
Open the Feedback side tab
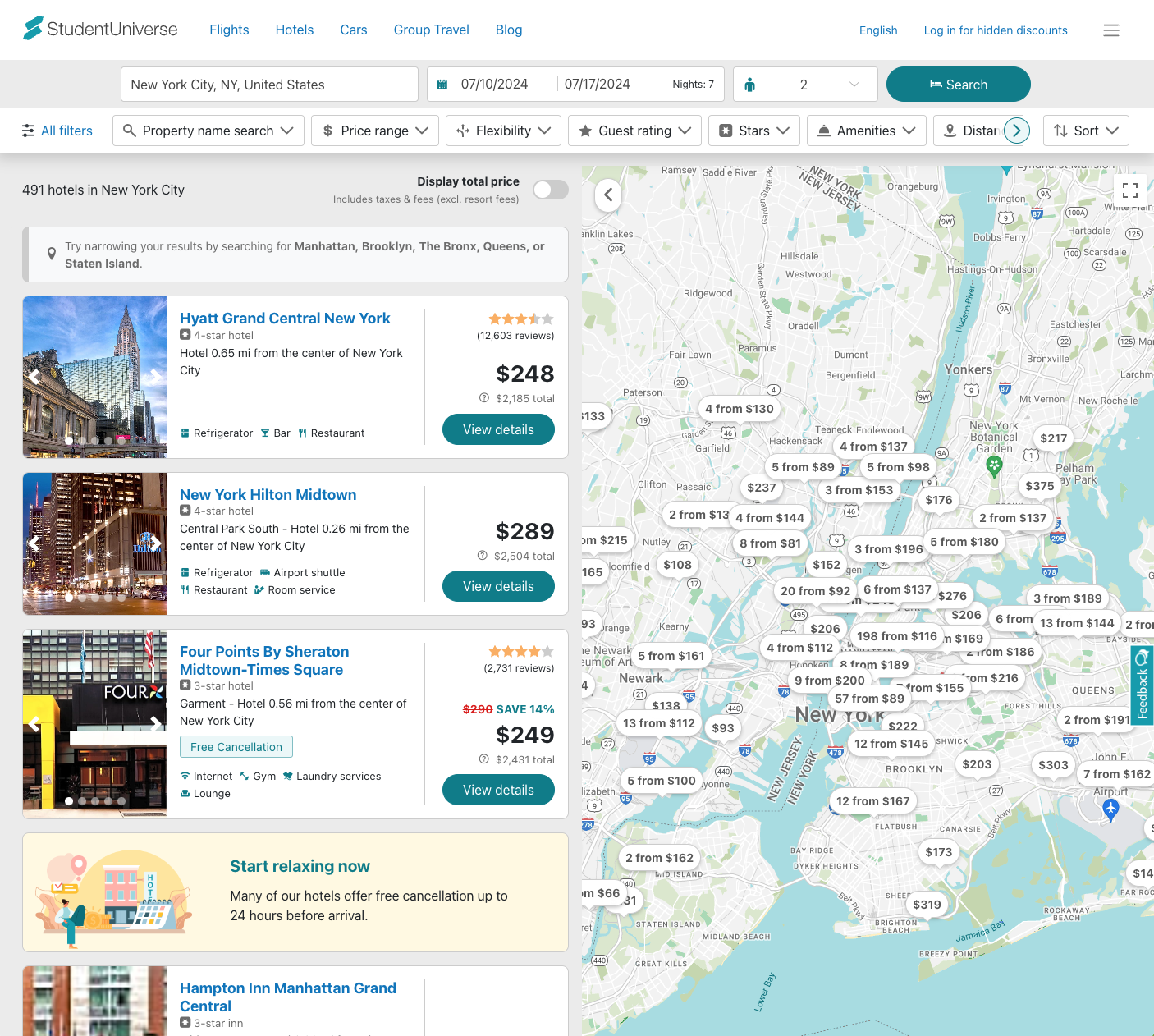pyautogui.click(x=1142, y=685)
